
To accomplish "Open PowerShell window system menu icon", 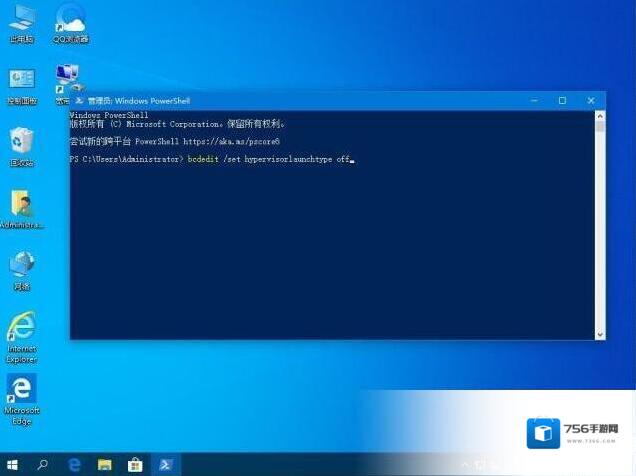I will [x=79, y=101].
